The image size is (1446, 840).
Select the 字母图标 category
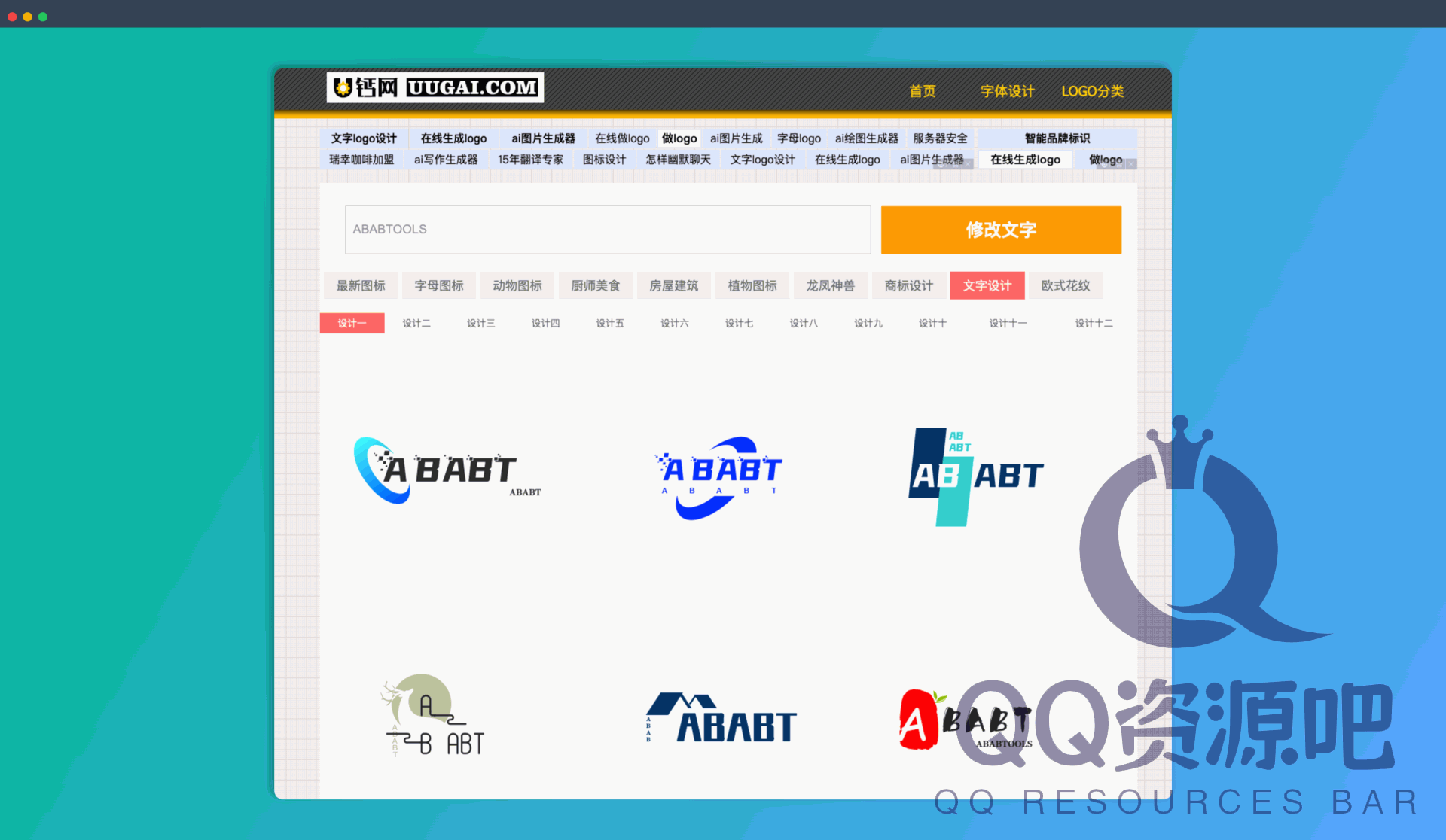(x=439, y=285)
